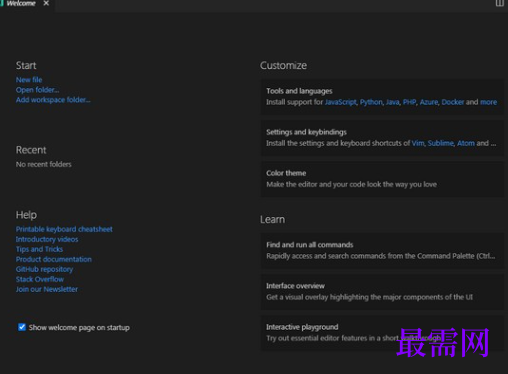Open Printable keyboard cheatsheet link
This screenshot has height=374, width=508.
click(x=64, y=229)
